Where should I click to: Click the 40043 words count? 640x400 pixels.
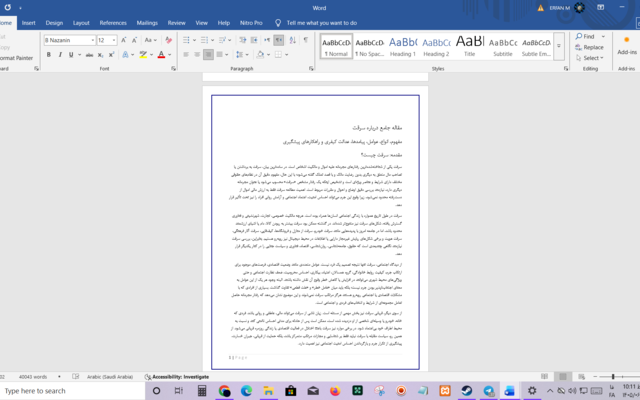(33, 377)
